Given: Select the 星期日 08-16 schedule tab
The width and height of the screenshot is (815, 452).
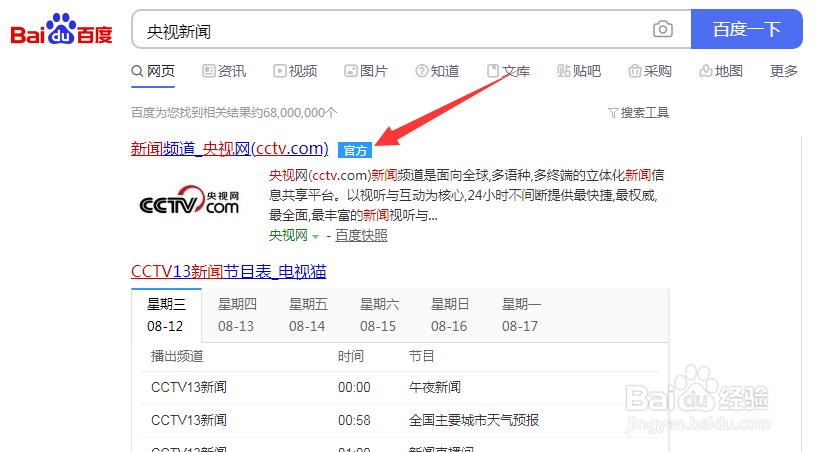Looking at the screenshot, I should (450, 315).
